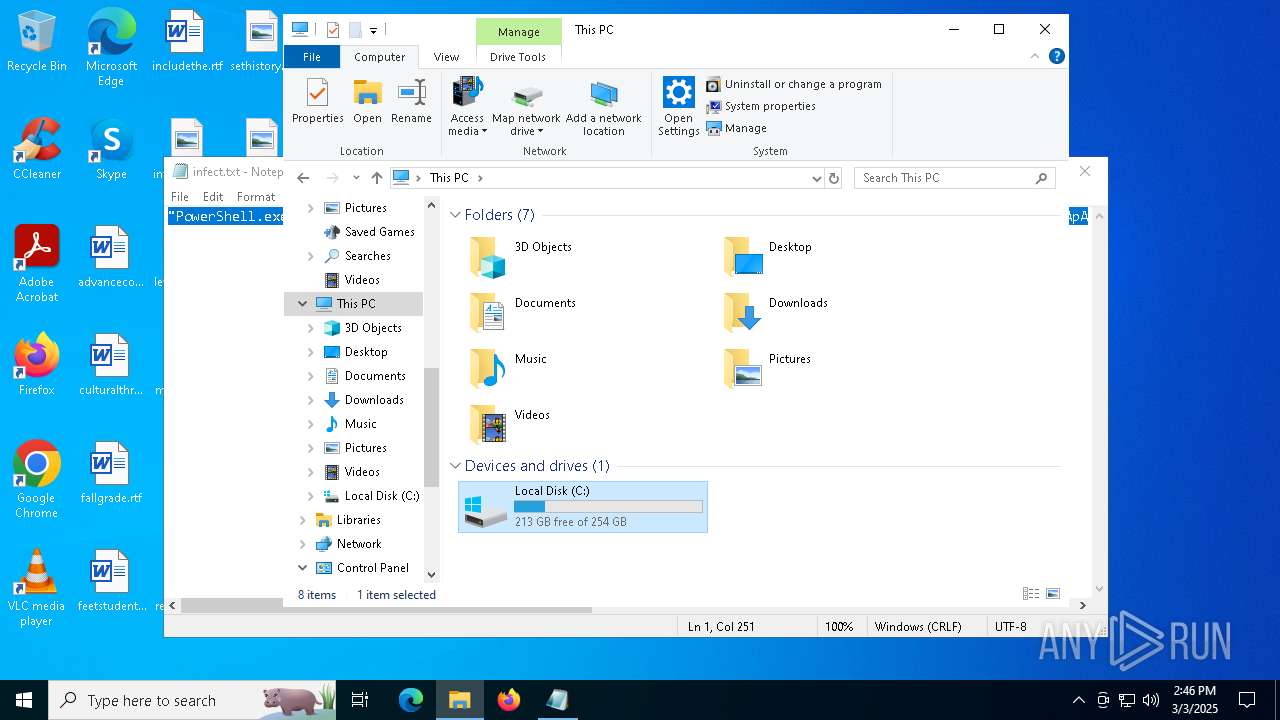Click the Windows Start button
The width and height of the screenshot is (1280, 720).
tap(24, 700)
